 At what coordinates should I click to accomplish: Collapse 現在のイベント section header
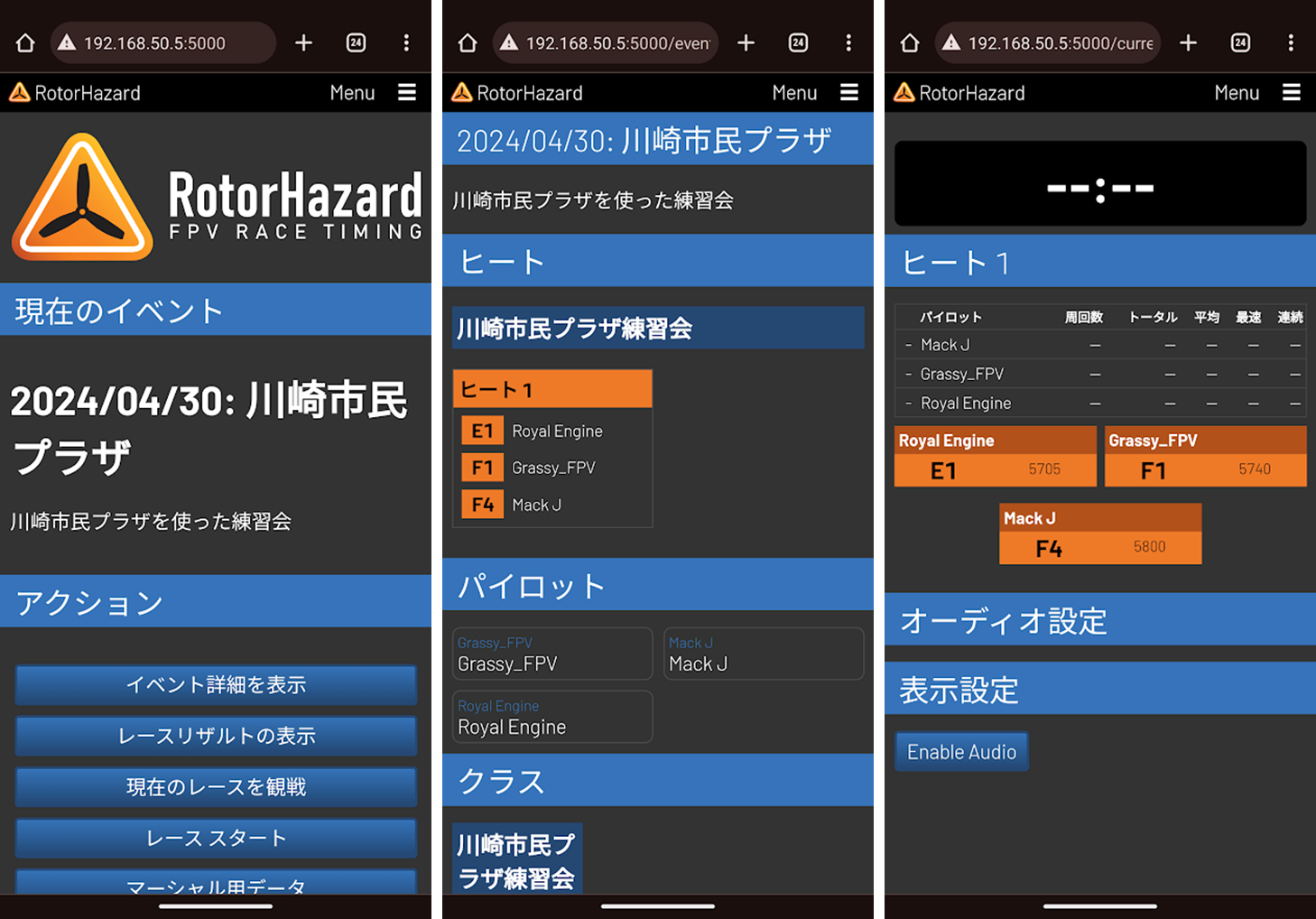[216, 310]
